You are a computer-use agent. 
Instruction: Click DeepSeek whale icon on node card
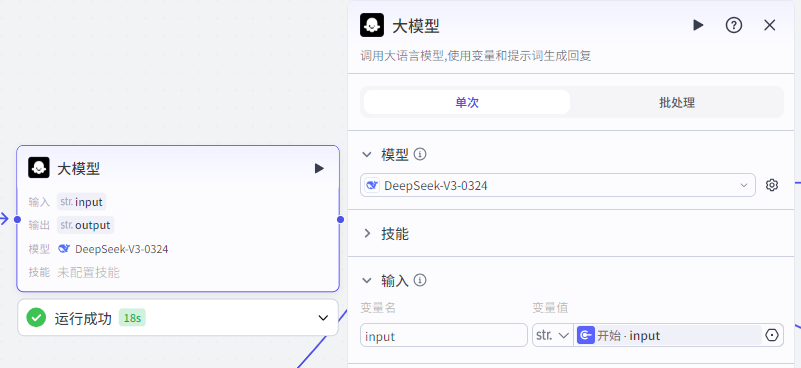pyautogui.click(x=64, y=249)
